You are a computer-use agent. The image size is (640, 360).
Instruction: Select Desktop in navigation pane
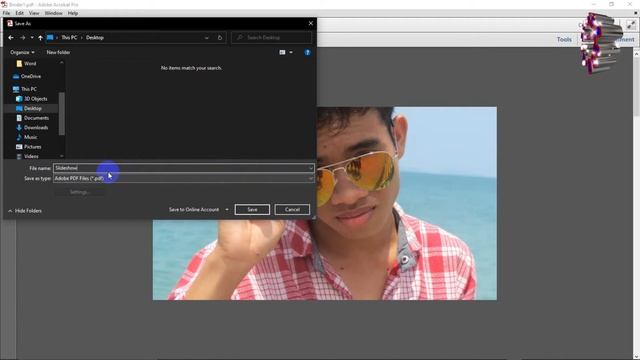[33, 109]
